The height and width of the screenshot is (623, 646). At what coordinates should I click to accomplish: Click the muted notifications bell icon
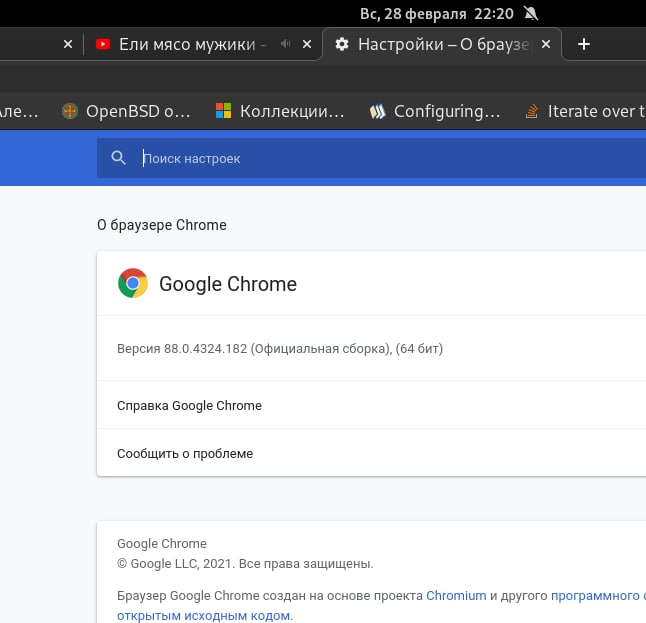(531, 14)
